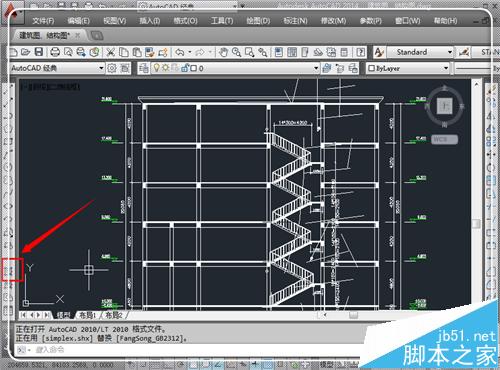Create a new drawing with the New icon

pos(13,52)
